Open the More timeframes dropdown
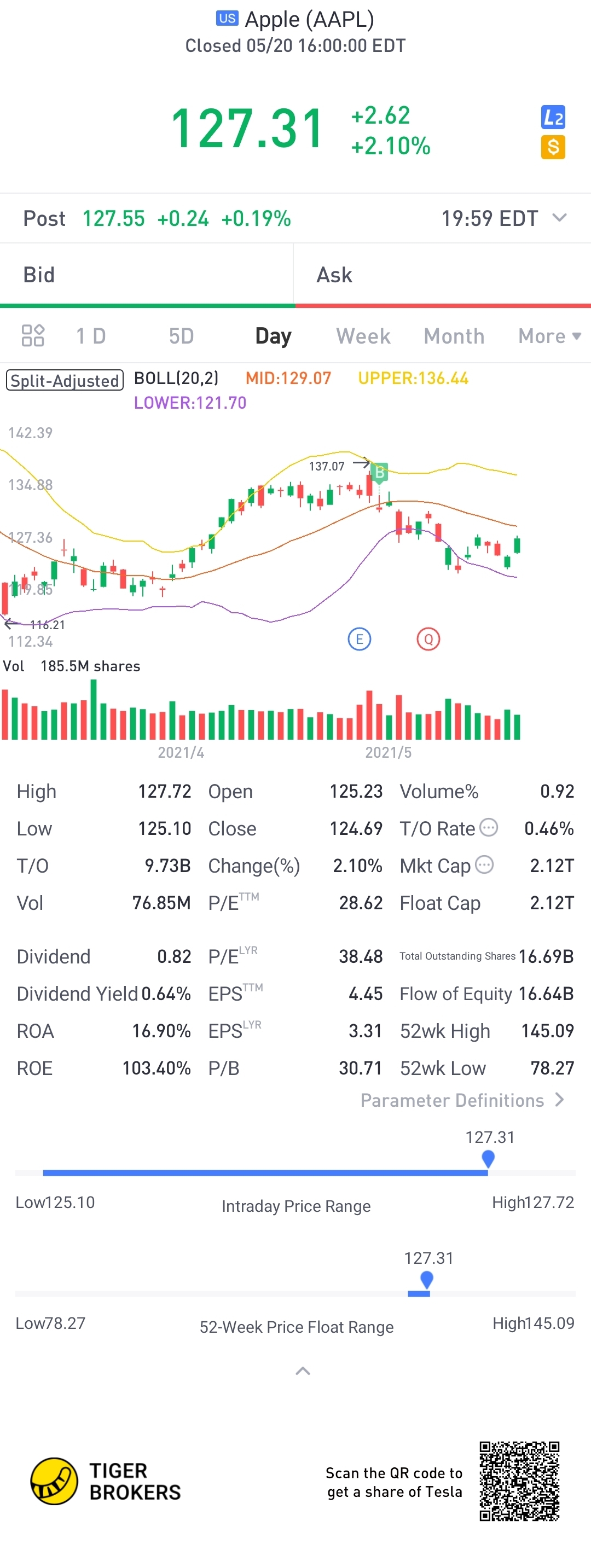The width and height of the screenshot is (591, 1568). (x=549, y=336)
